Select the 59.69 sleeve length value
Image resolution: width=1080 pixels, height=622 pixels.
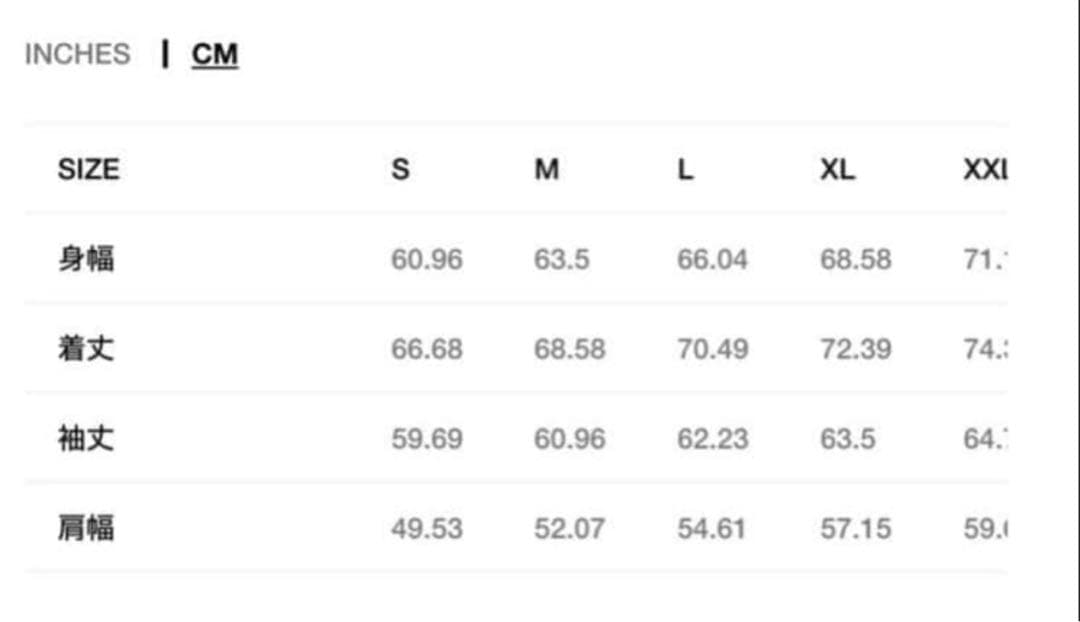[427, 439]
